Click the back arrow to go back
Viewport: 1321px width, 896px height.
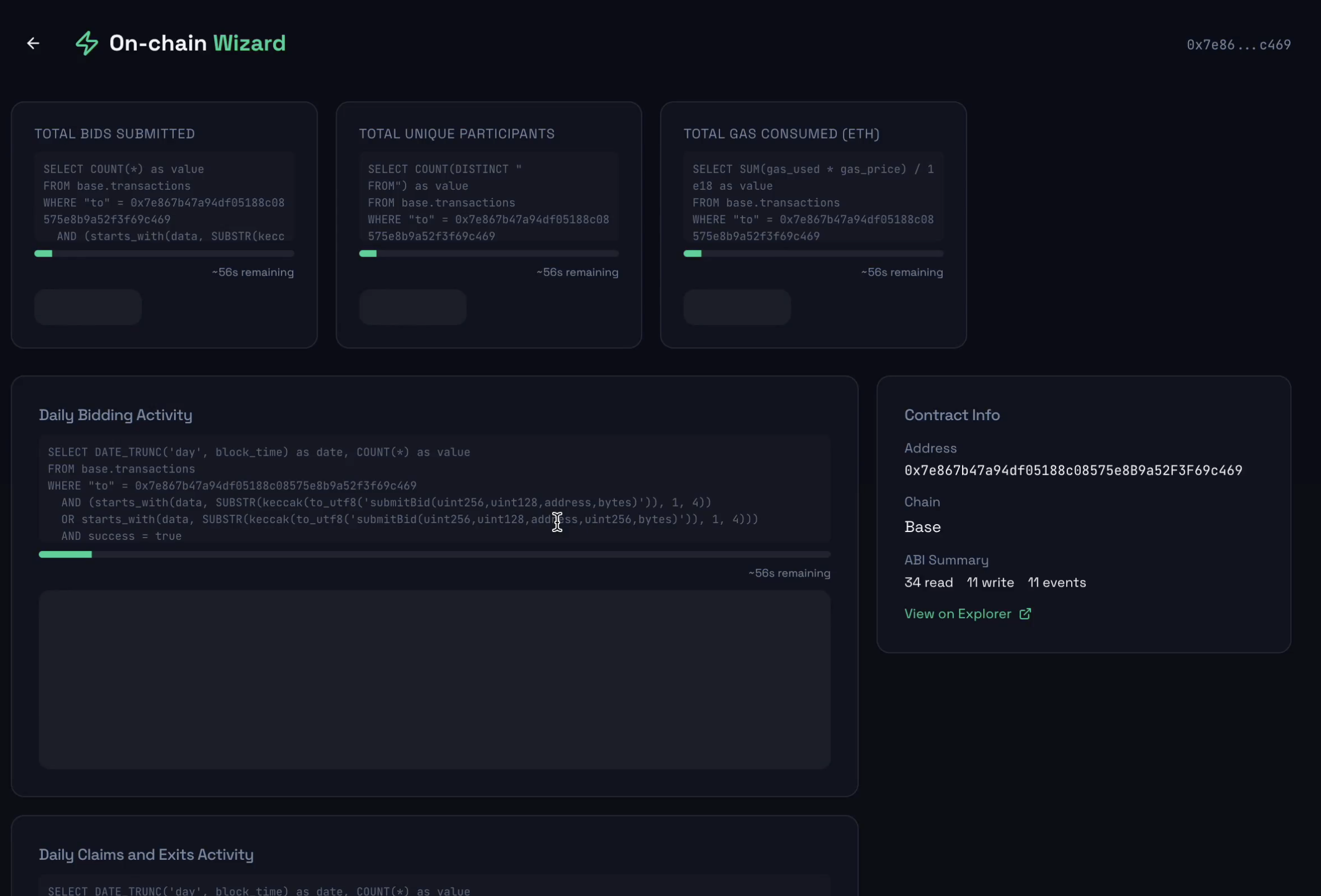tap(32, 43)
